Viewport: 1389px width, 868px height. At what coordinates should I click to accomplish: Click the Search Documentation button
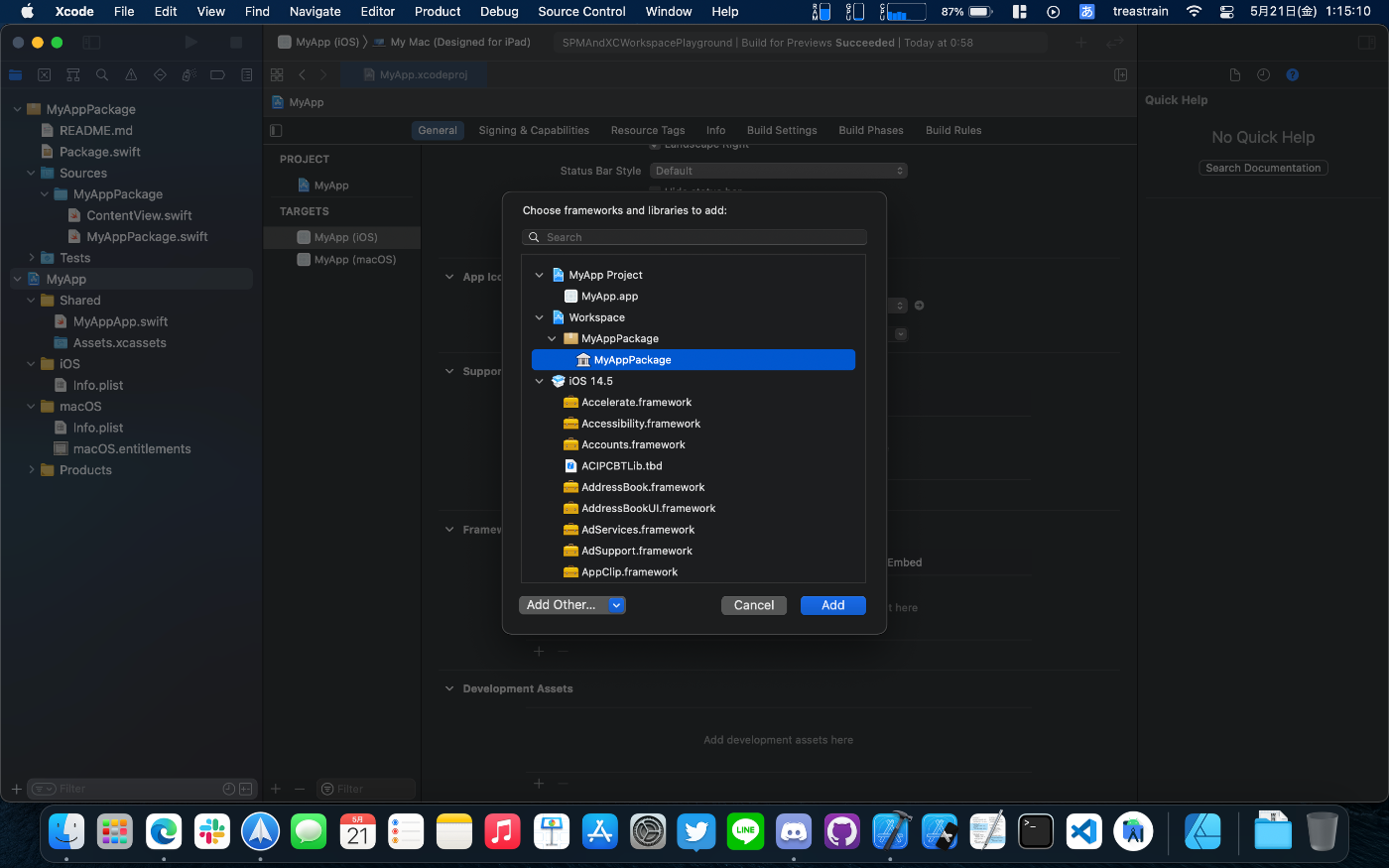click(1263, 169)
